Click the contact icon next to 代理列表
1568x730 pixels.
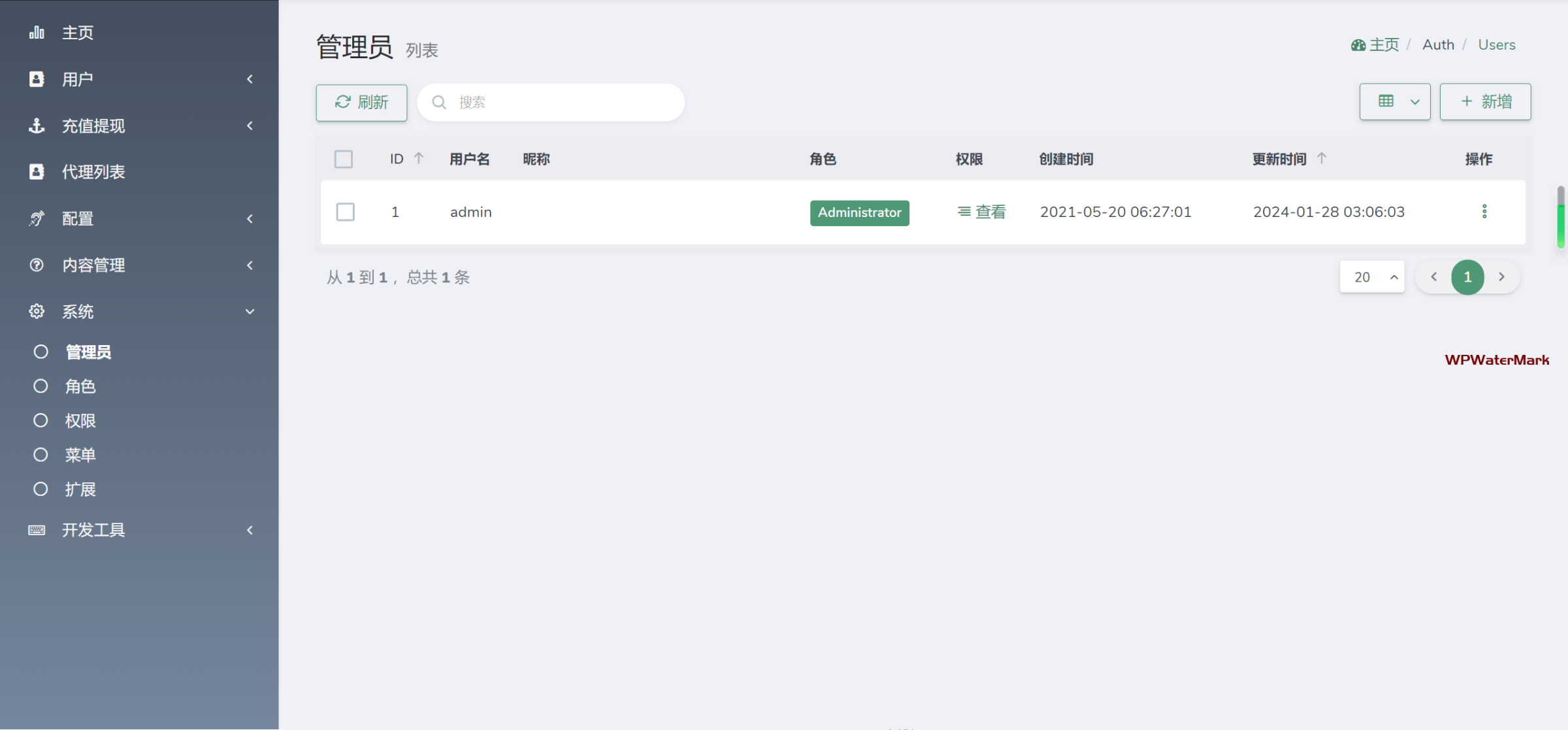pos(37,172)
